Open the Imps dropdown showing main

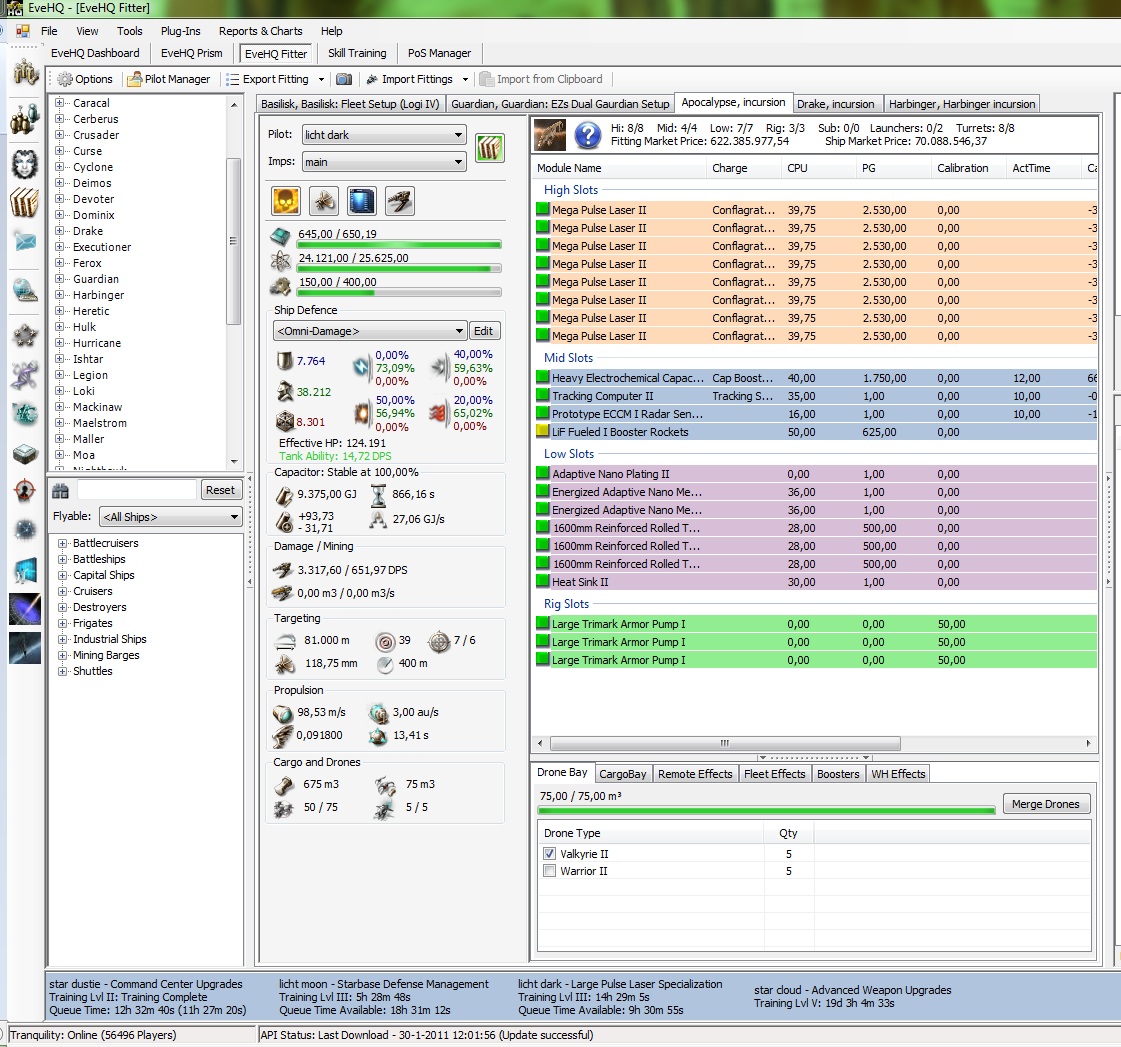pos(384,162)
